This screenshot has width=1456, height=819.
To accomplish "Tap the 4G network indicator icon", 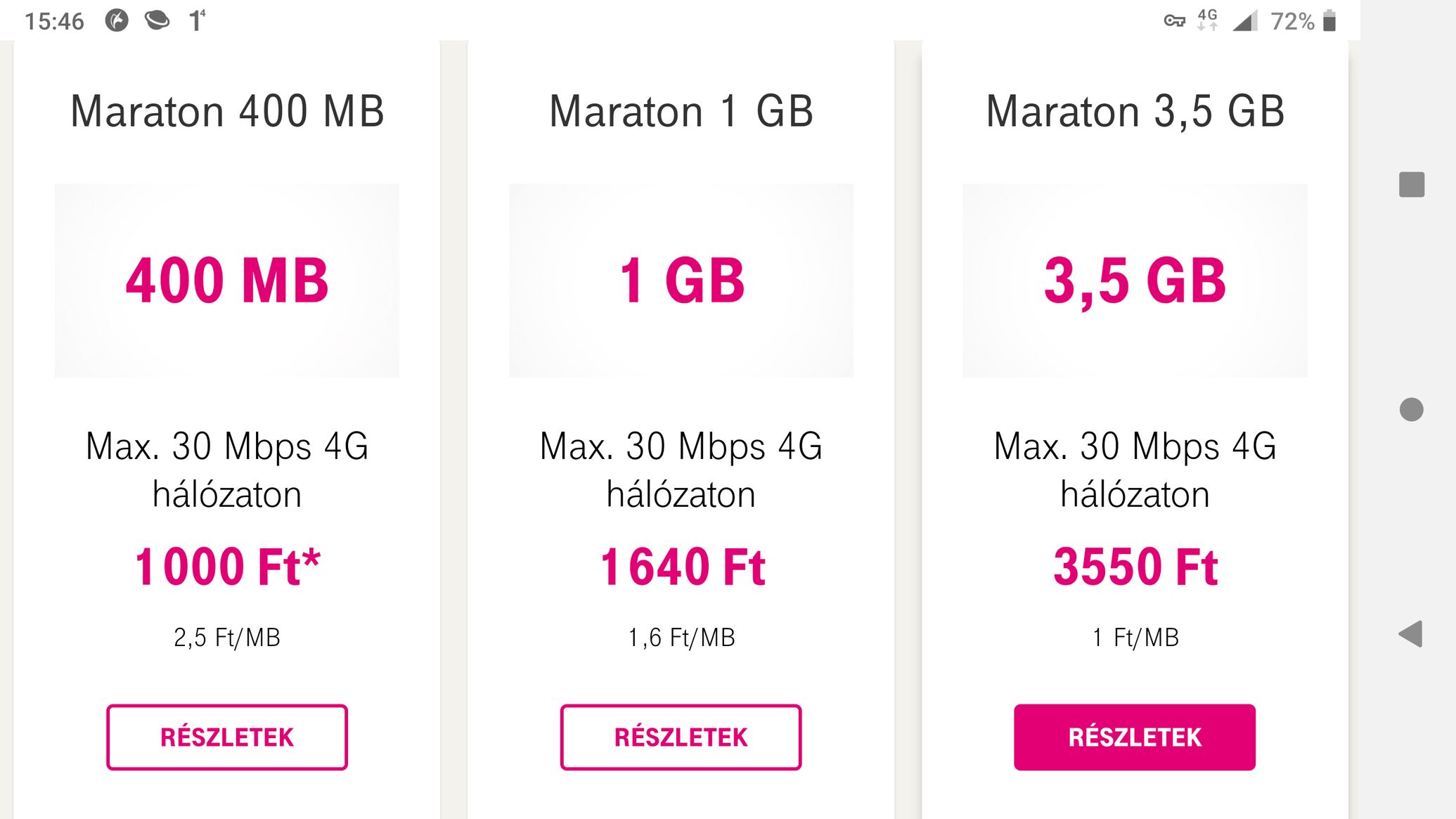I will coord(1207,20).
